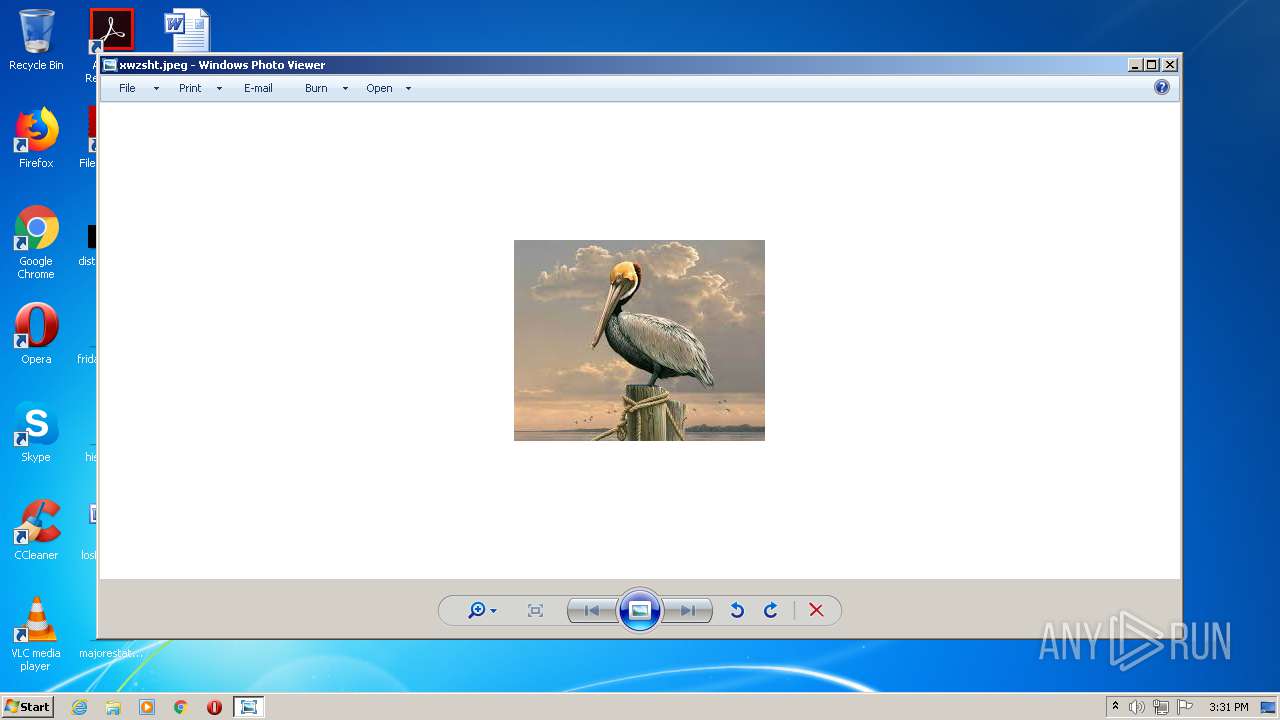Open the Open menu
Image resolution: width=1280 pixels, height=720 pixels.
click(379, 88)
